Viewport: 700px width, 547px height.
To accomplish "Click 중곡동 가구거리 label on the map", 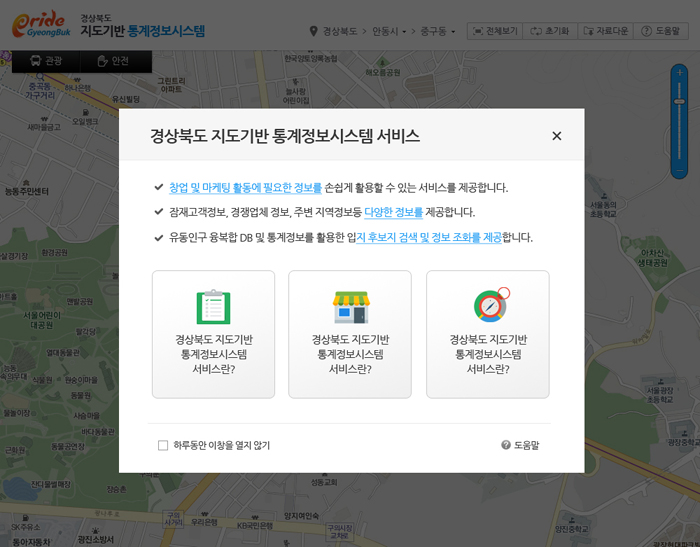I will (40, 91).
